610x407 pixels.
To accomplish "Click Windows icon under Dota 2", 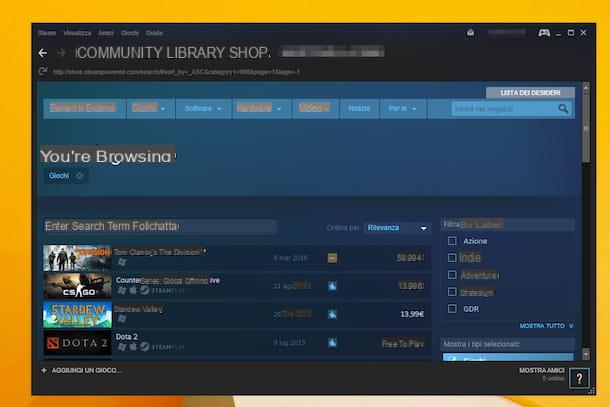I will (122, 347).
